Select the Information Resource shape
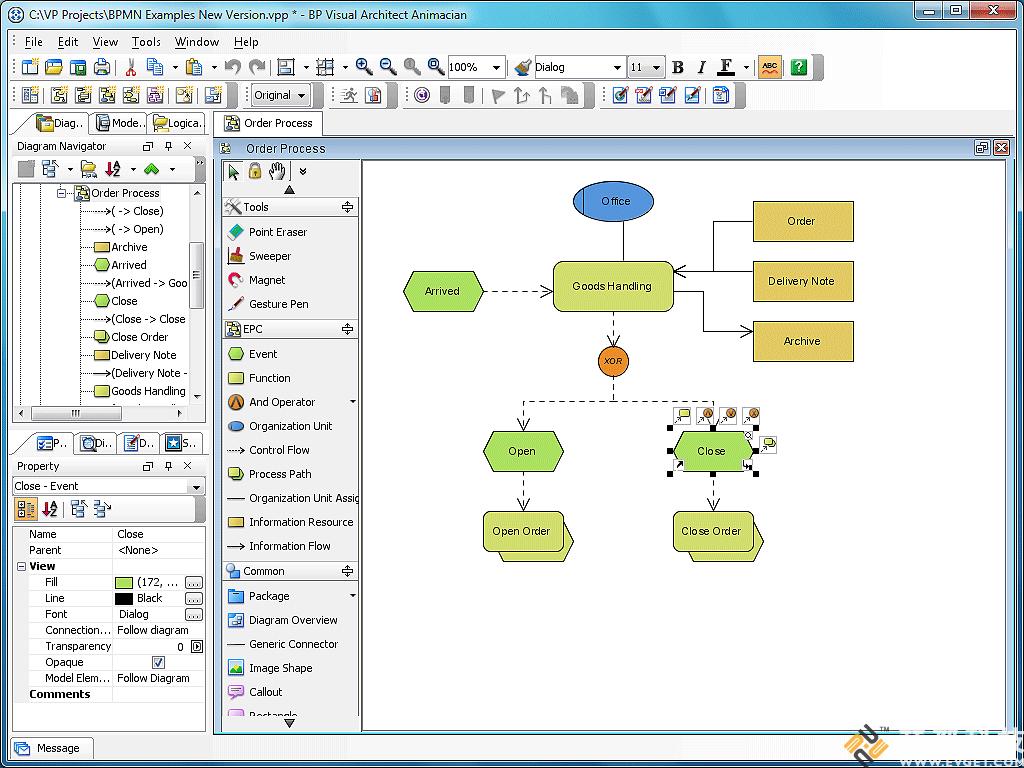Screen dimensions: 1024x768 tap(290, 522)
